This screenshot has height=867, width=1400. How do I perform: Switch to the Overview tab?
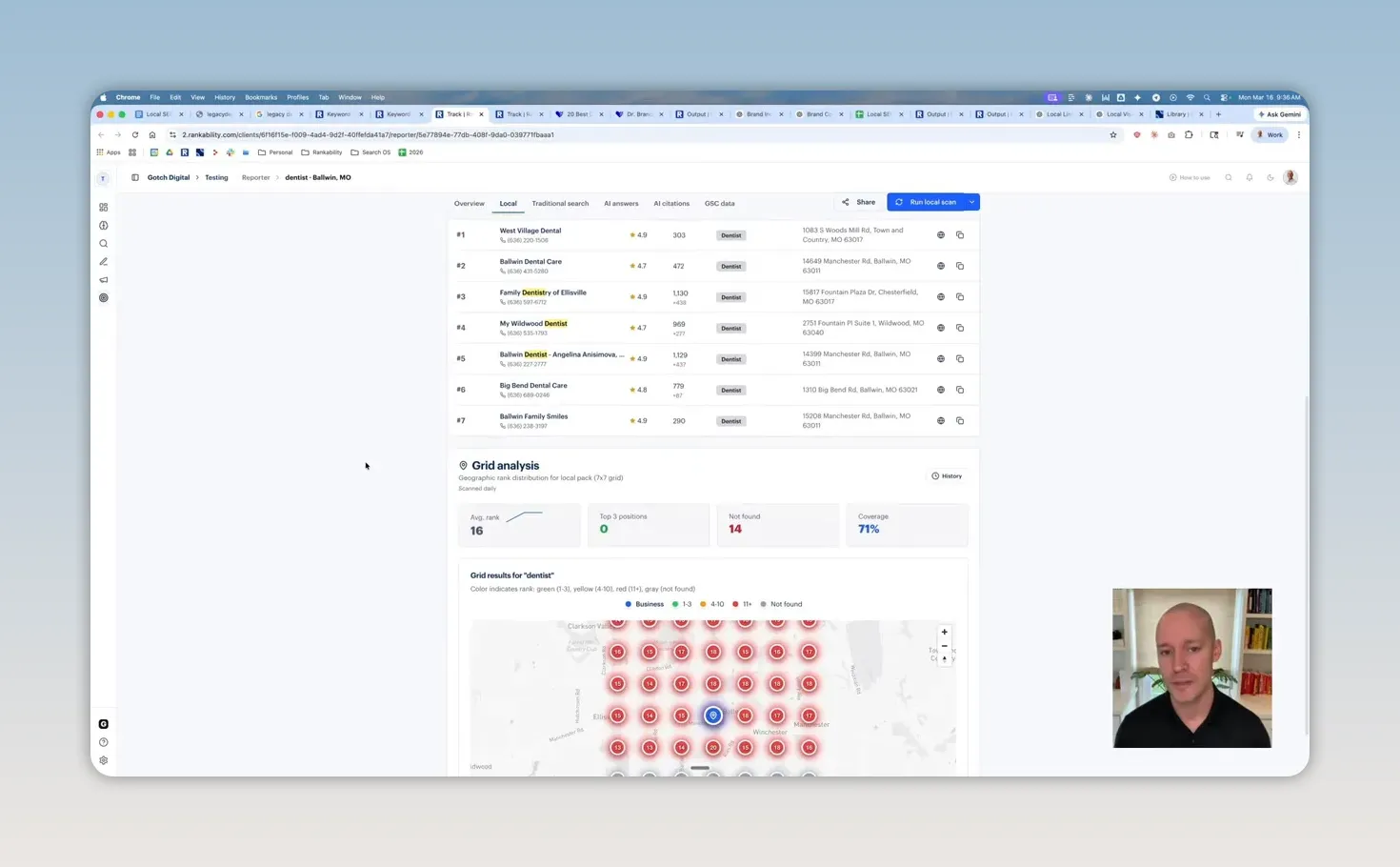[470, 204]
